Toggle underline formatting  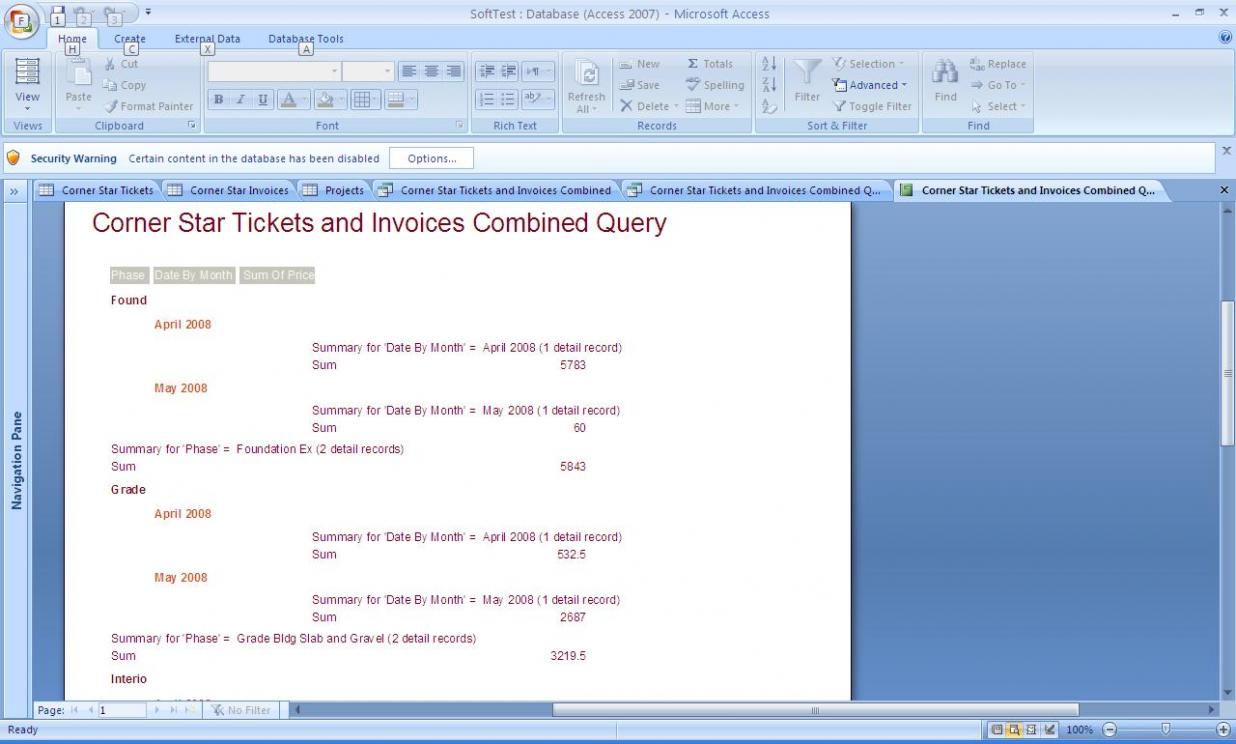263,99
